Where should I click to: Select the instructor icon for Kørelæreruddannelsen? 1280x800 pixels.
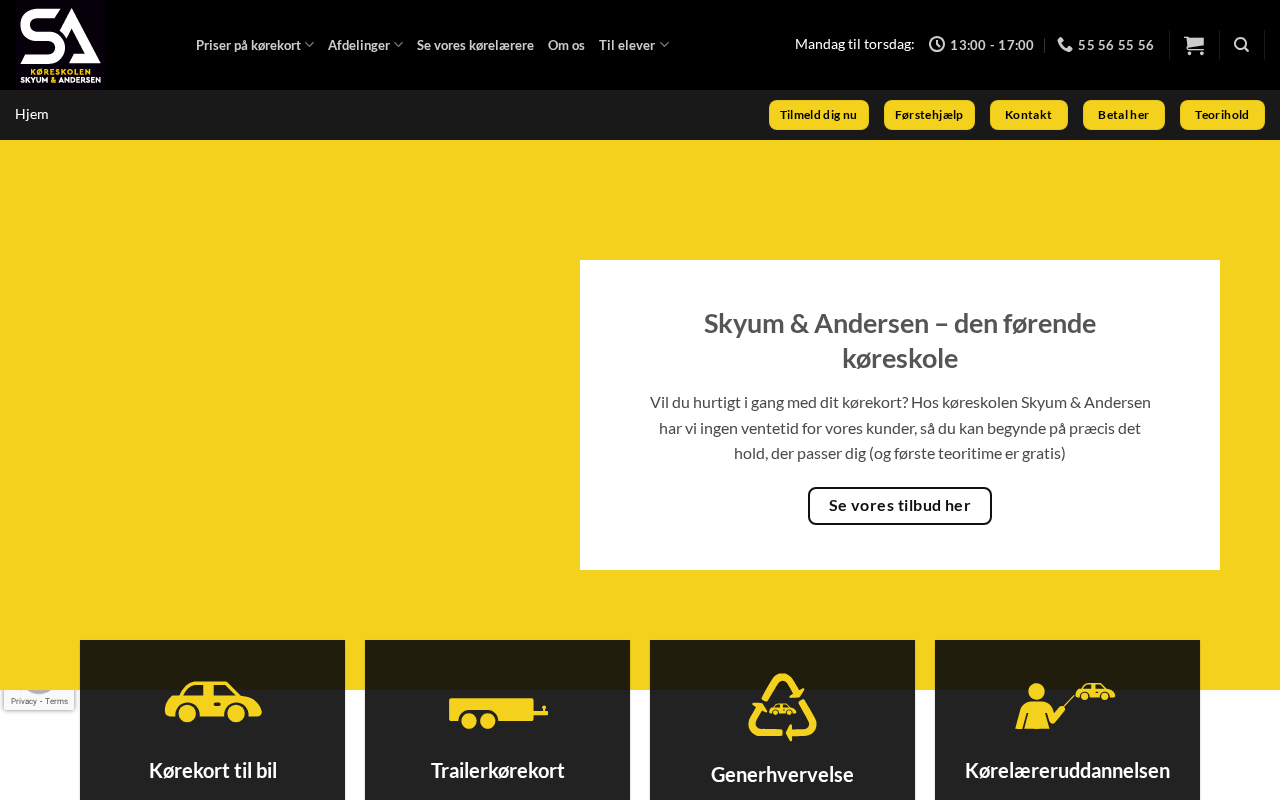(1066, 705)
